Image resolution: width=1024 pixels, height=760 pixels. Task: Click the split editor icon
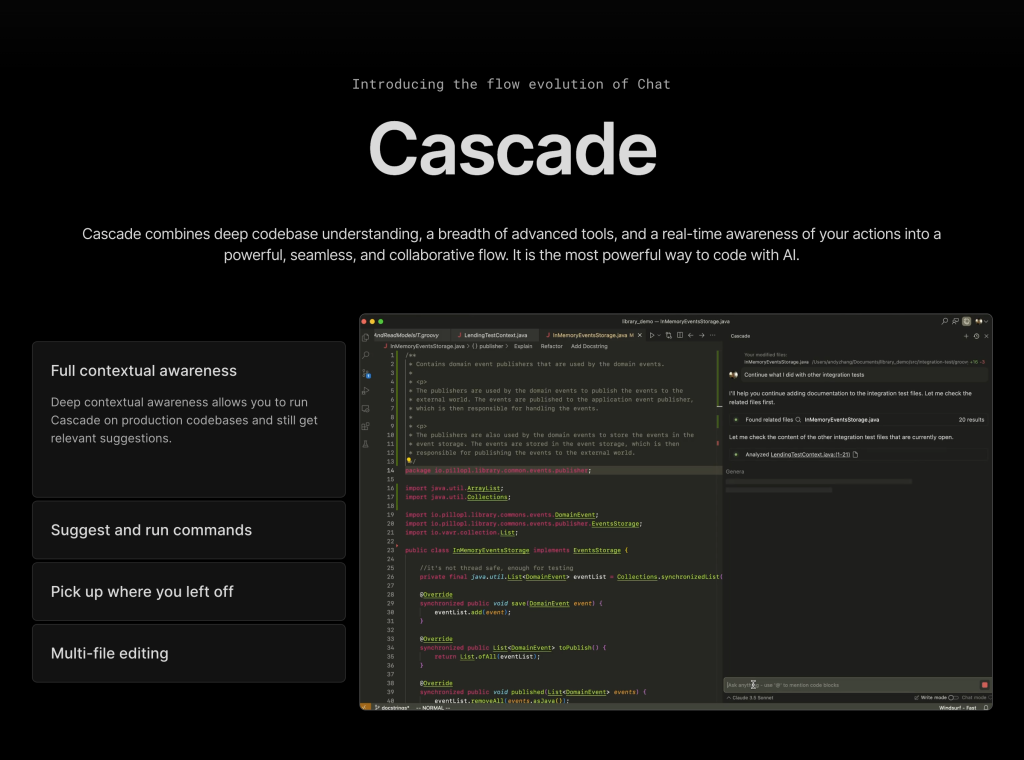(680, 335)
